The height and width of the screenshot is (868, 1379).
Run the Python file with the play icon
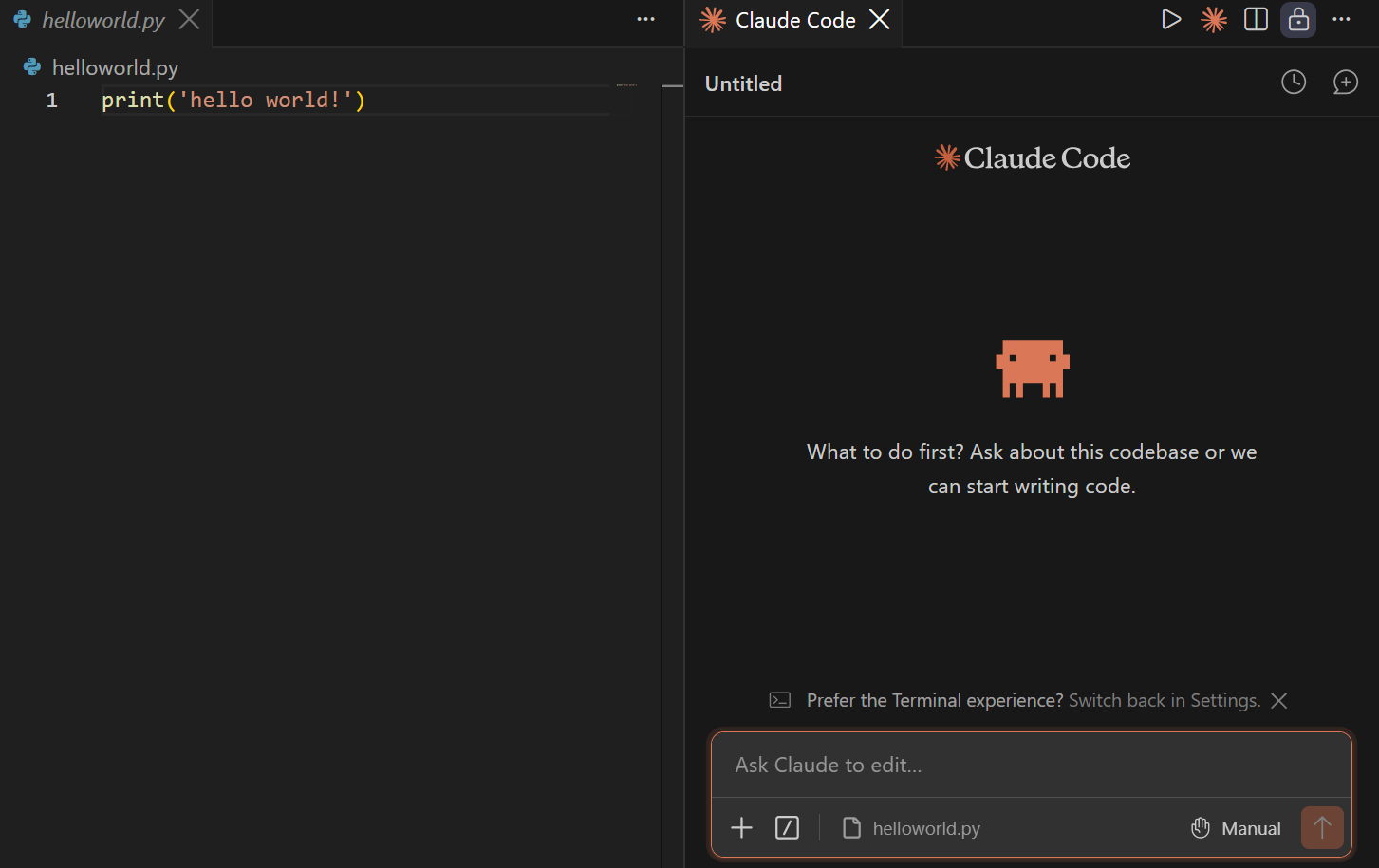click(x=1171, y=20)
